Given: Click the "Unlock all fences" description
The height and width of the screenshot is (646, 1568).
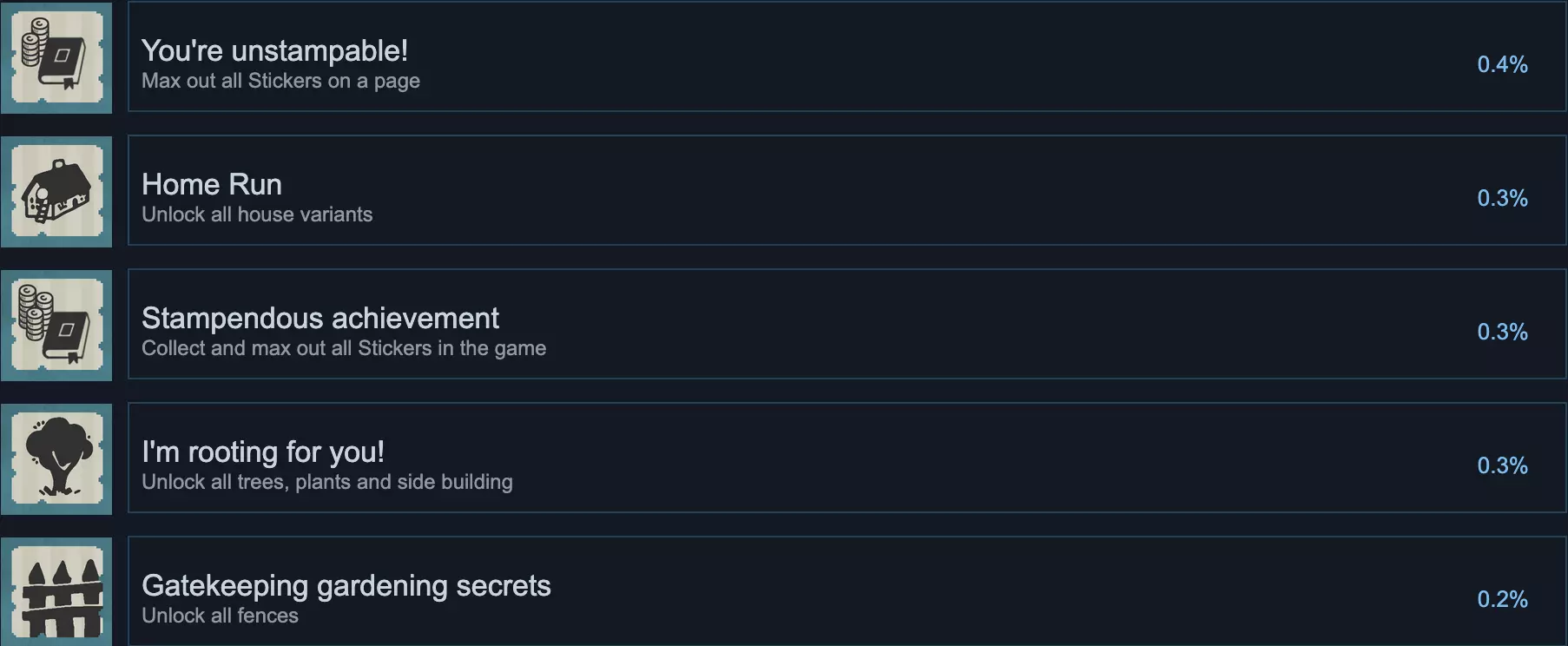Looking at the screenshot, I should pos(220,616).
